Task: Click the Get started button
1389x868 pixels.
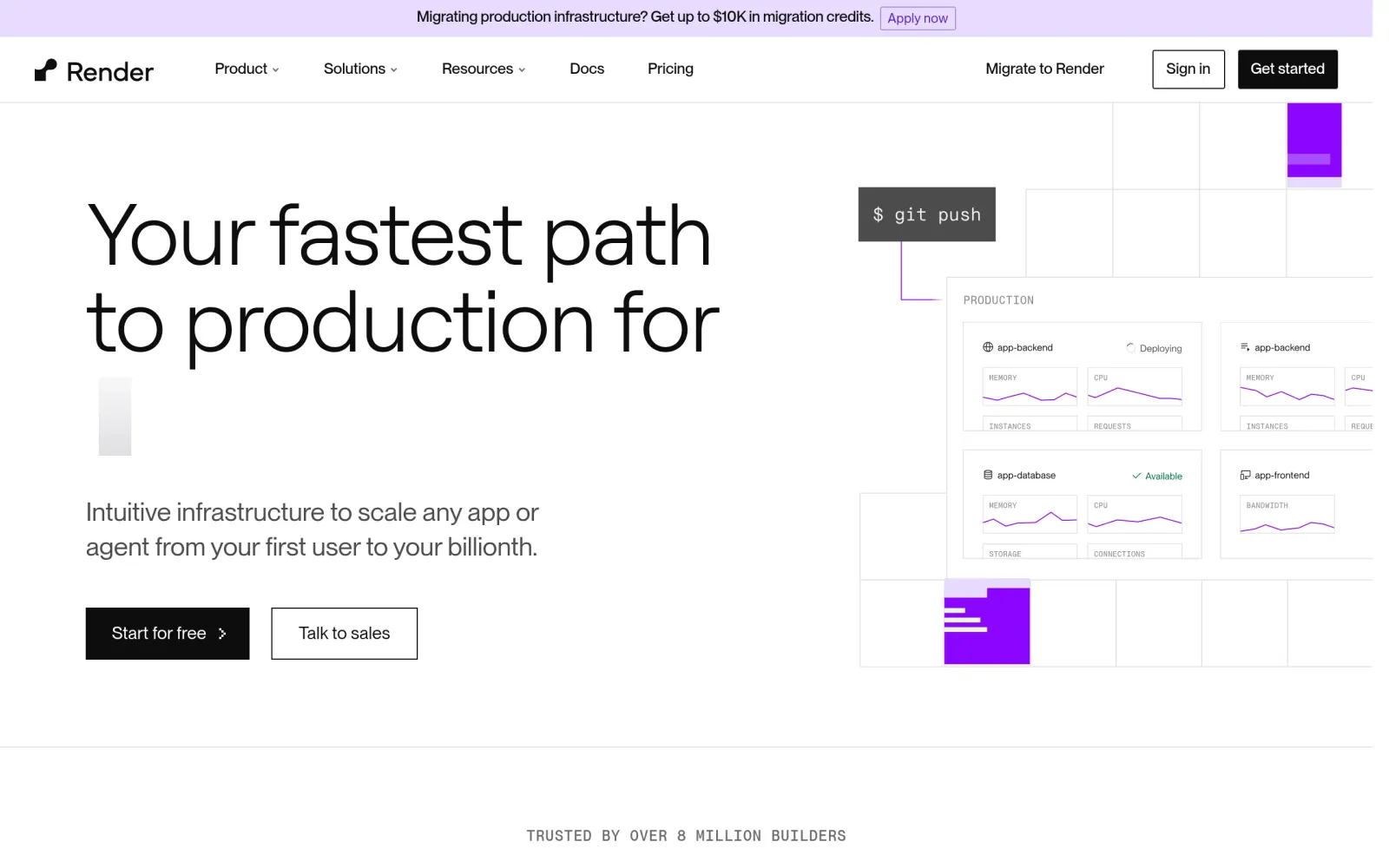Action: point(1287,69)
